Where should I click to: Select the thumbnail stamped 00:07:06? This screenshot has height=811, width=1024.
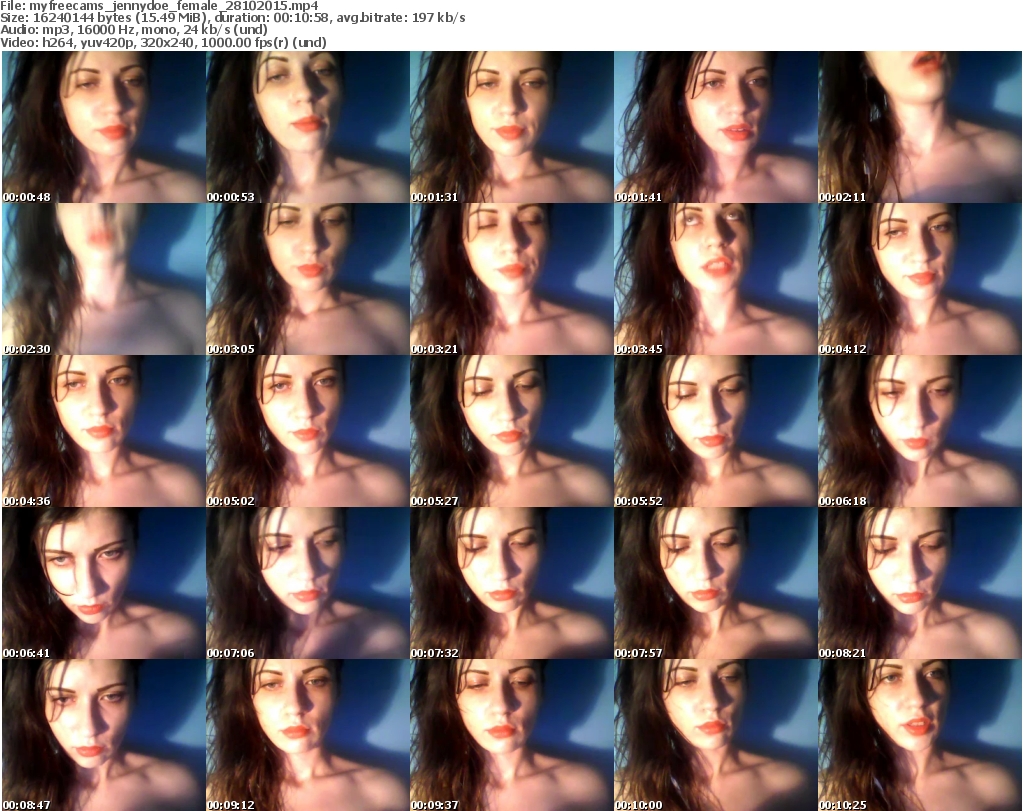(x=308, y=583)
